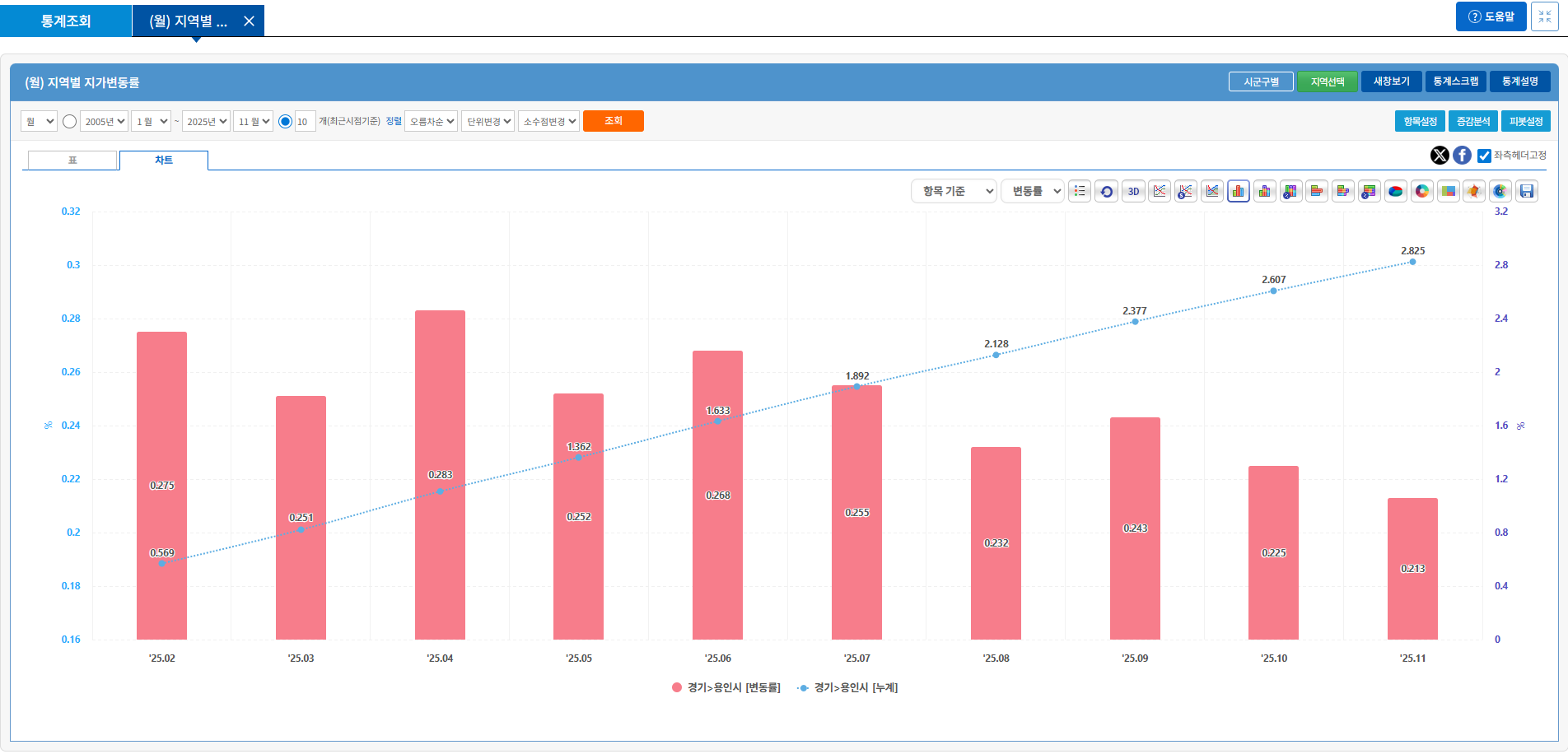
Task: Click the 통계설명 button
Action: tap(1520, 81)
